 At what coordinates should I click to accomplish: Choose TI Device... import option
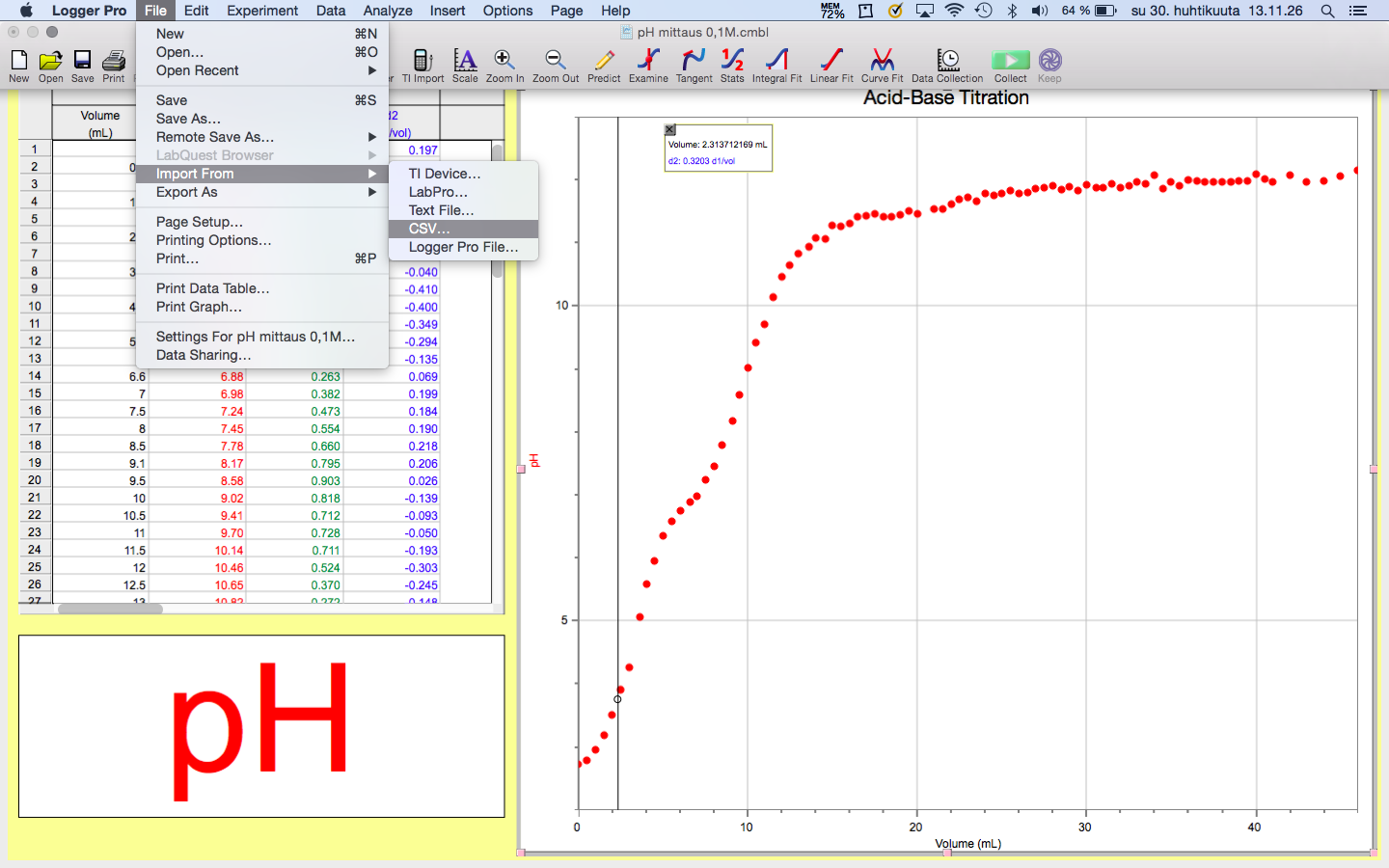tap(463, 174)
